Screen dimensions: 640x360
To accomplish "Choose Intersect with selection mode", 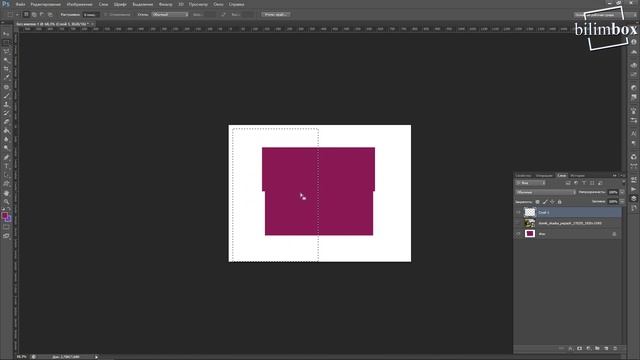I will (50, 15).
